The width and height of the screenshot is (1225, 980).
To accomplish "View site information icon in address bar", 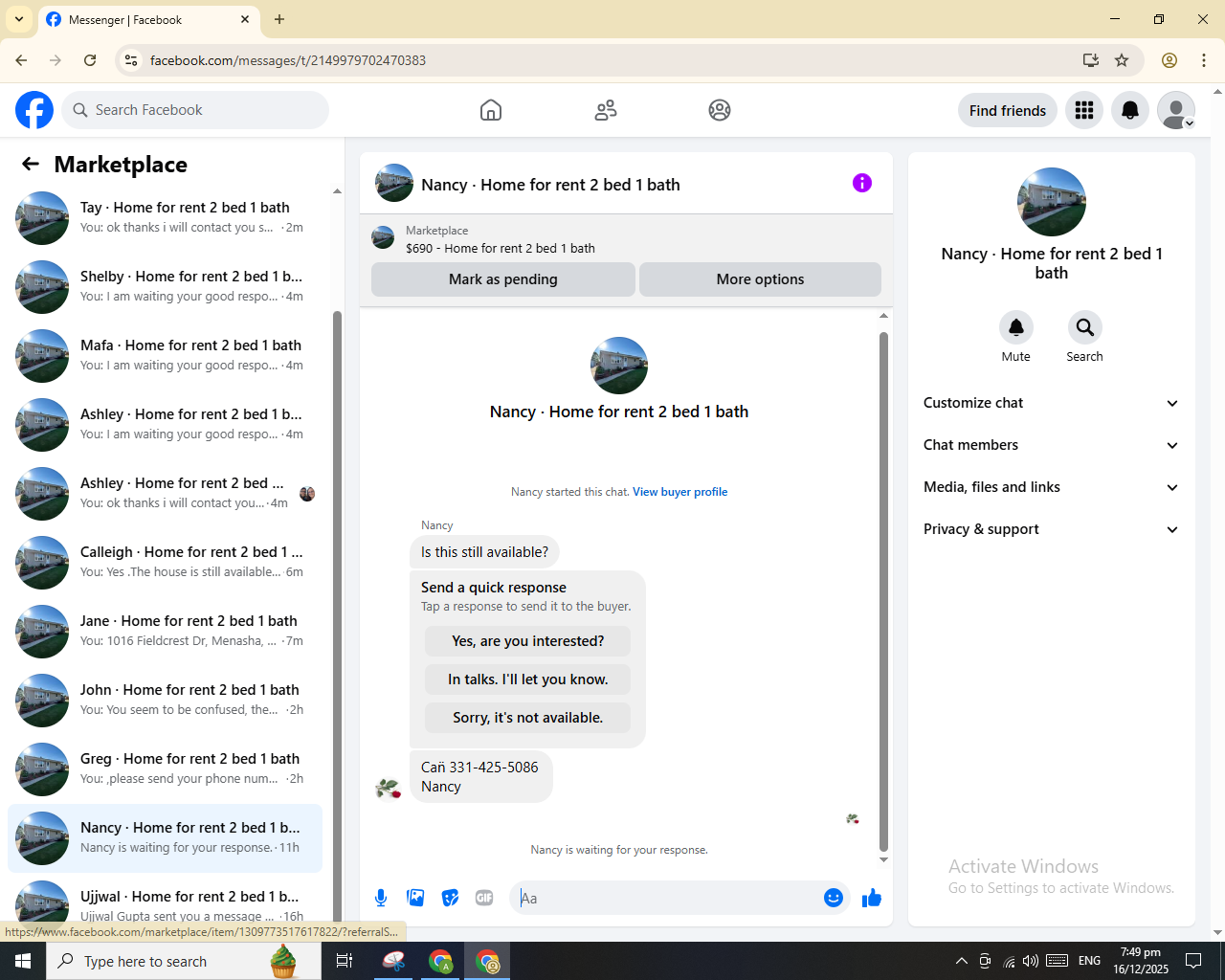I will [x=131, y=60].
